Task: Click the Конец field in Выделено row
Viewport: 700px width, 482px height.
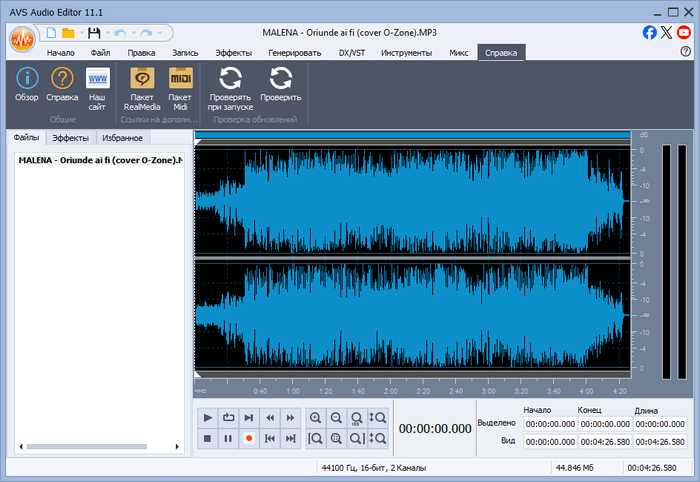Action: [x=604, y=424]
